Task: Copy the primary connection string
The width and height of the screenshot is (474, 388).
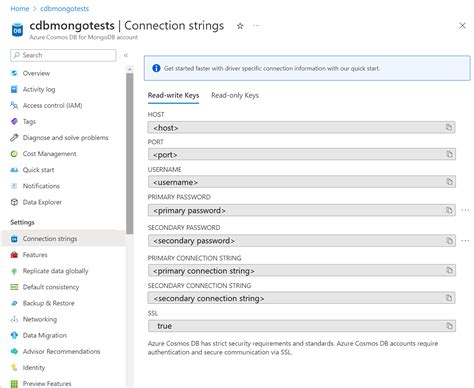Action: point(449,270)
